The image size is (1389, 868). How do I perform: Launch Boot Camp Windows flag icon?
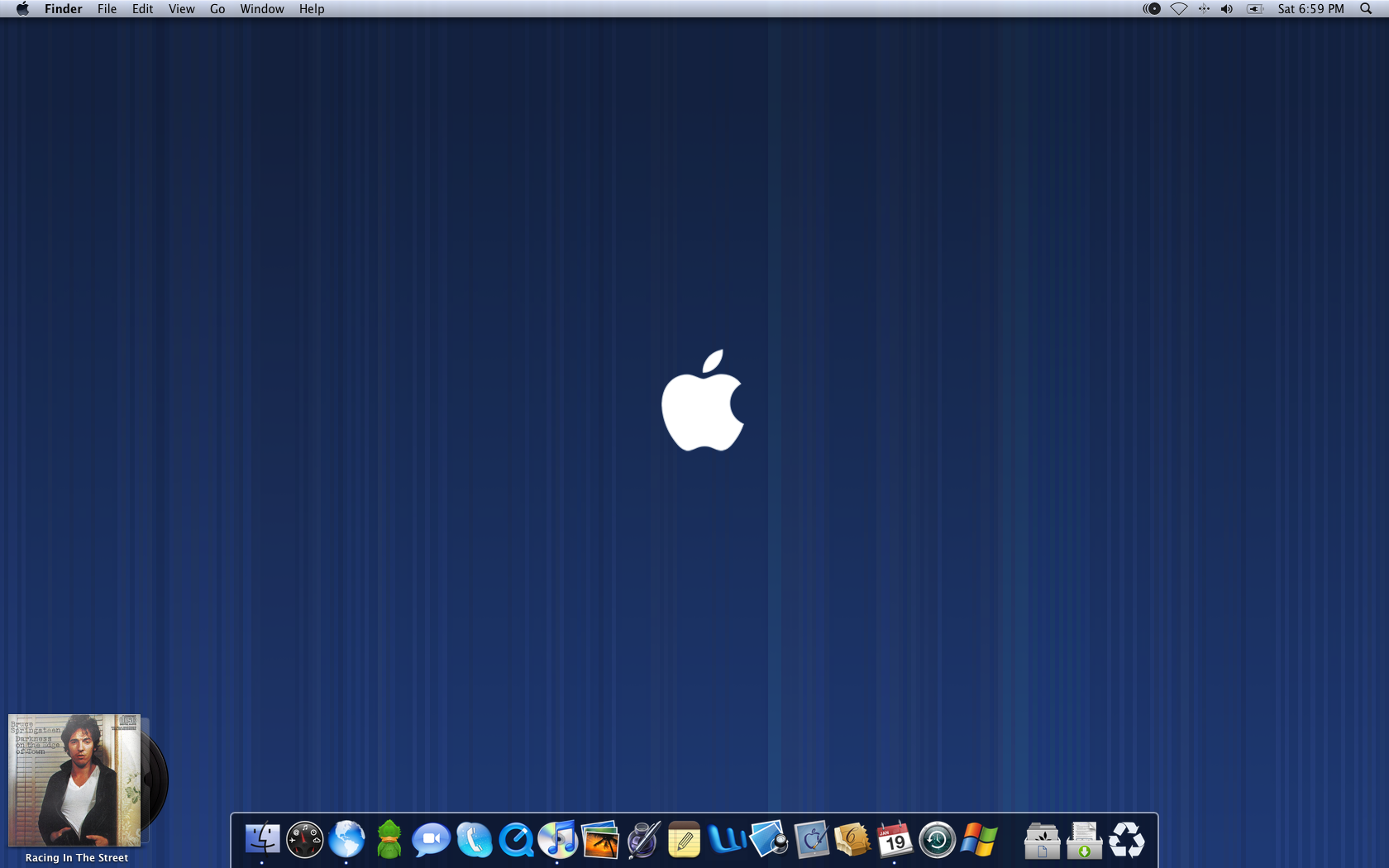[980, 840]
